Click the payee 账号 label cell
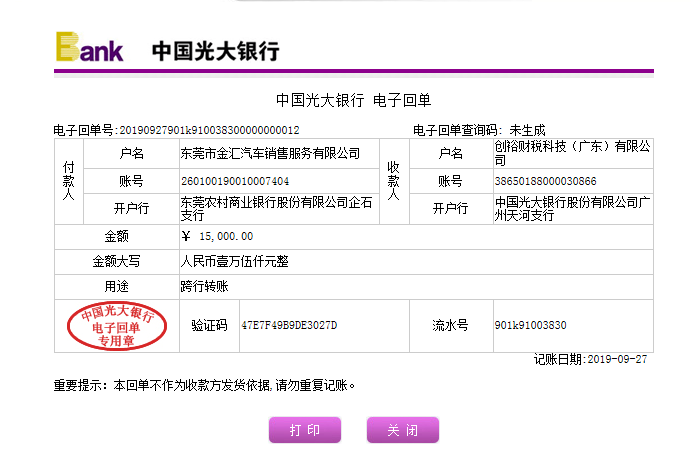The height and width of the screenshot is (460, 691). pos(451,181)
